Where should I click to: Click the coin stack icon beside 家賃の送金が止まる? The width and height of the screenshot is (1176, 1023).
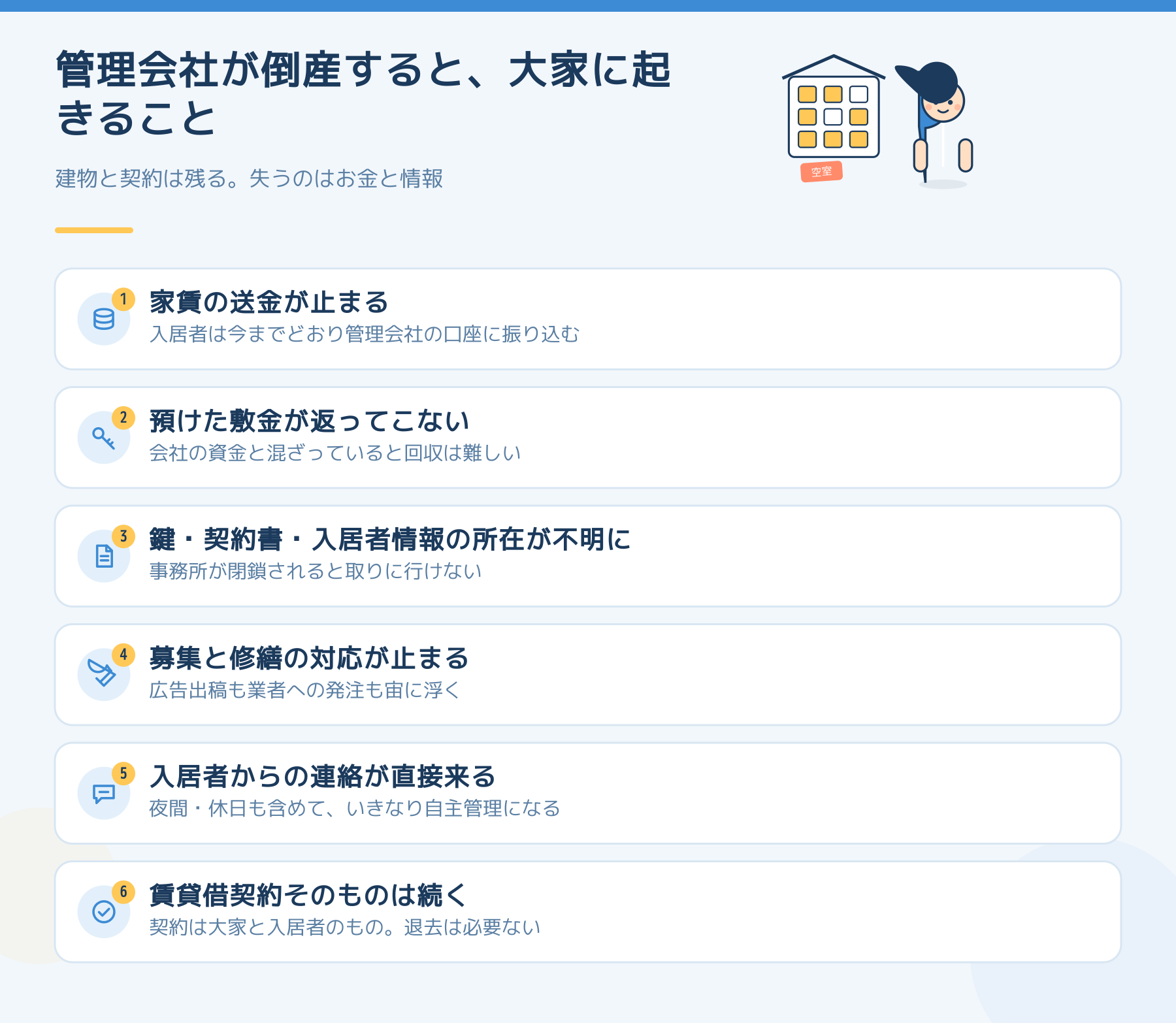(x=104, y=319)
